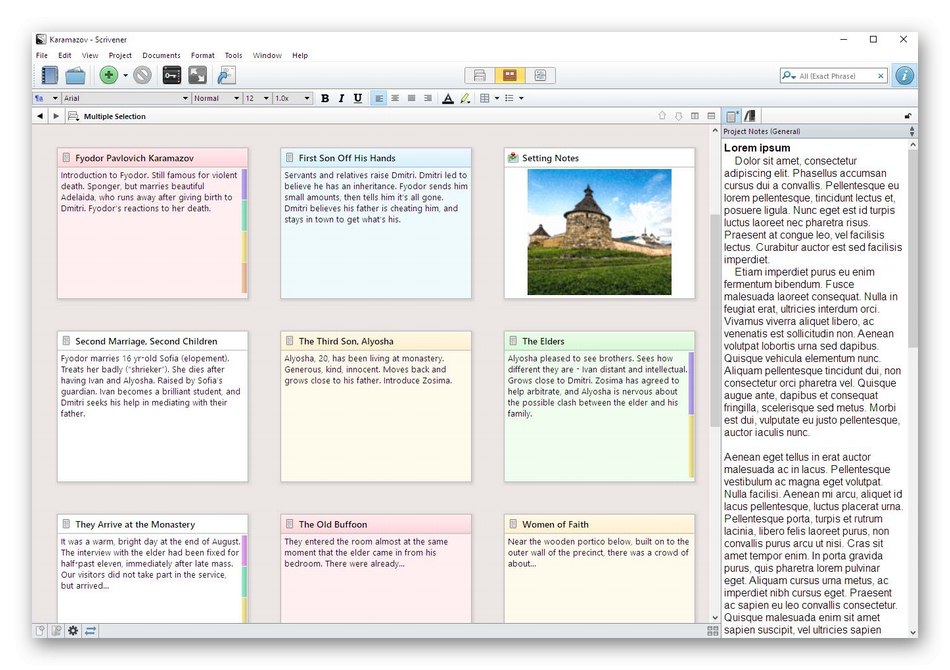
Task: Click the blue sync arrows footer icon
Action: coord(90,631)
